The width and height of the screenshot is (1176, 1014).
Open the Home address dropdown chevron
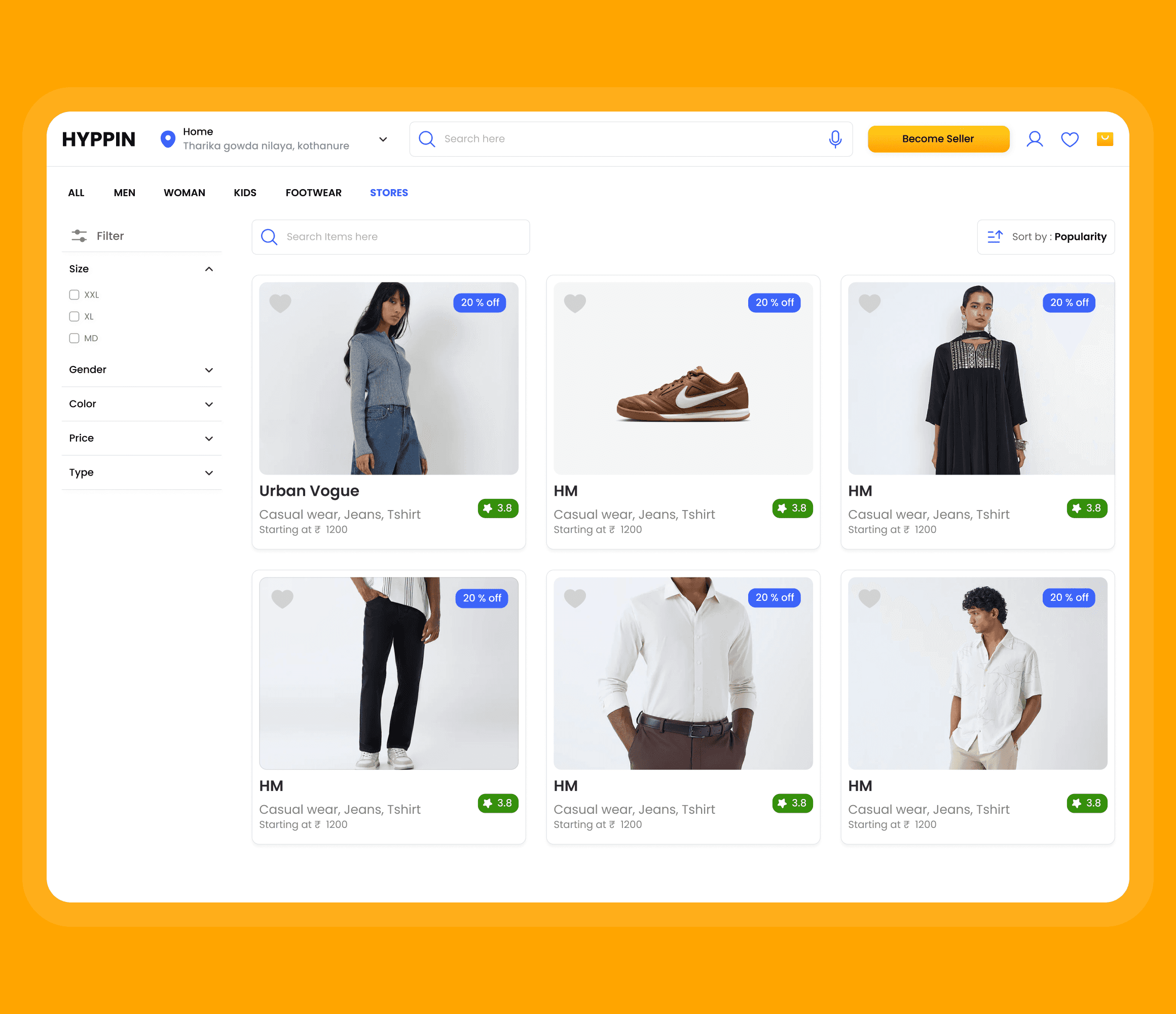(383, 139)
